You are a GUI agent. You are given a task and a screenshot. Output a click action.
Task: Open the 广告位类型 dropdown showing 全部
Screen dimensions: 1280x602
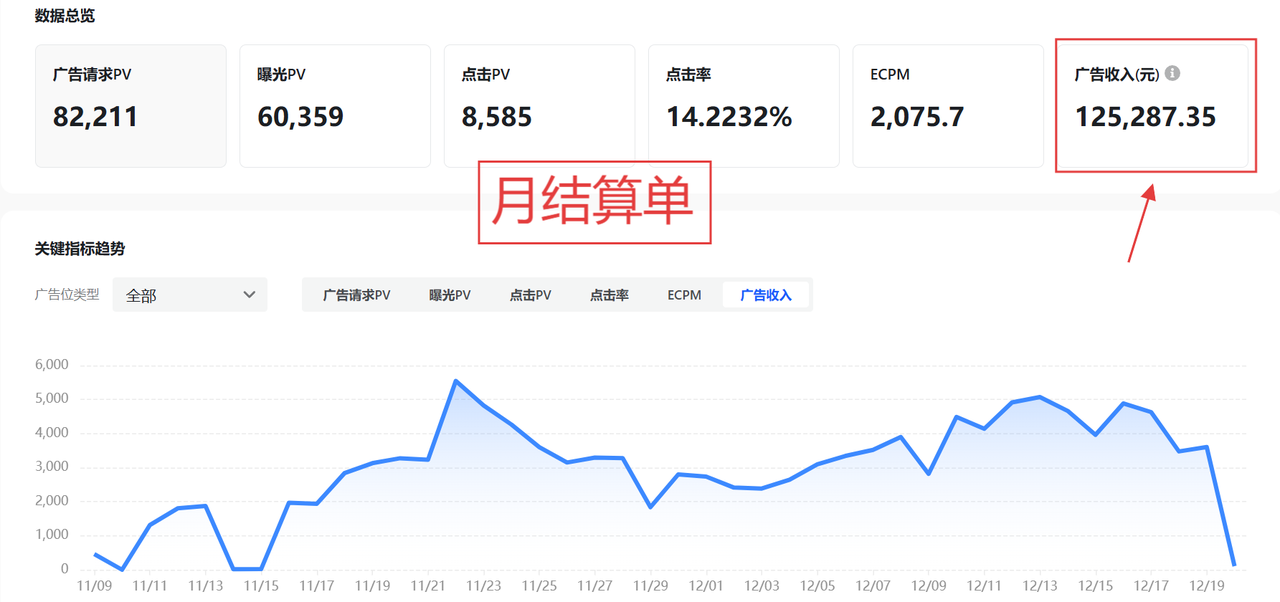click(x=190, y=295)
